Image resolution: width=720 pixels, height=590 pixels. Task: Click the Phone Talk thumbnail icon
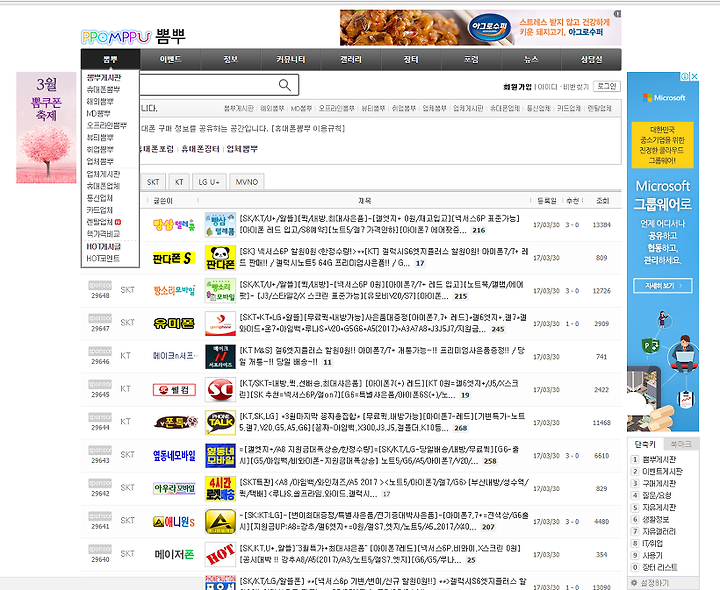[220, 422]
